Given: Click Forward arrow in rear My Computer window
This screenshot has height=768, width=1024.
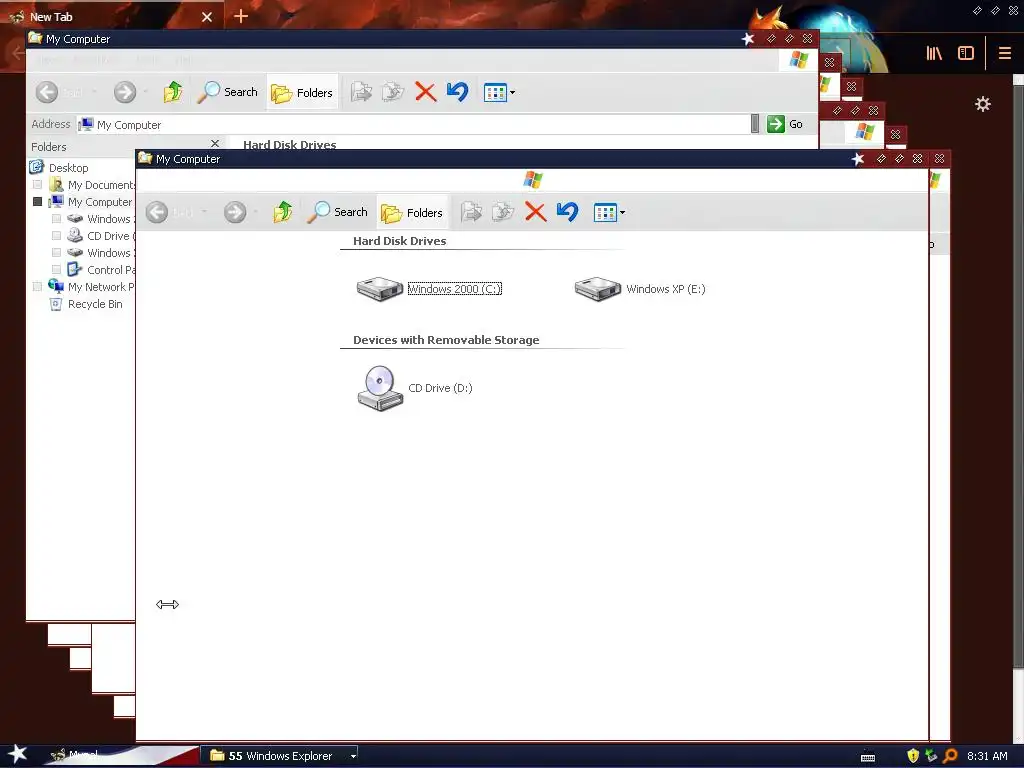Looking at the screenshot, I should point(125,92).
